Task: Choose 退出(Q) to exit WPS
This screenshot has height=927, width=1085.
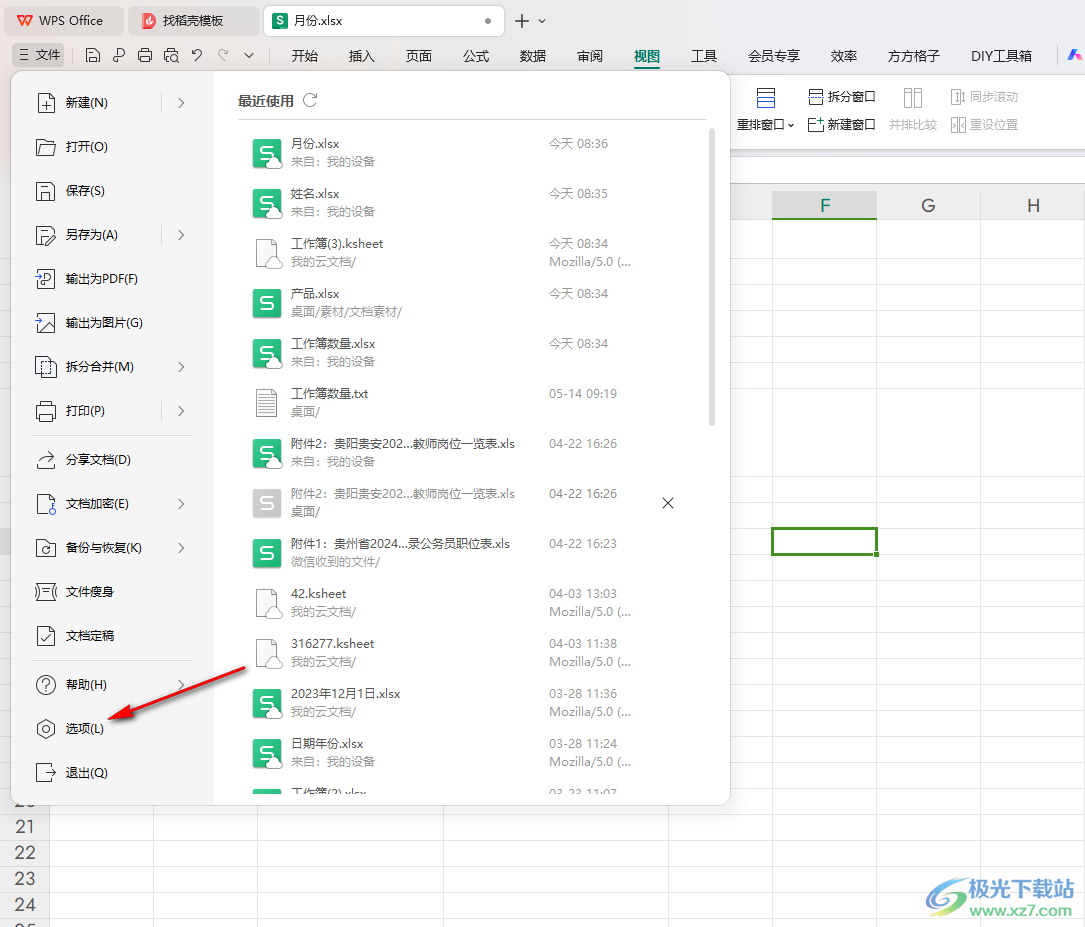Action: point(112,773)
